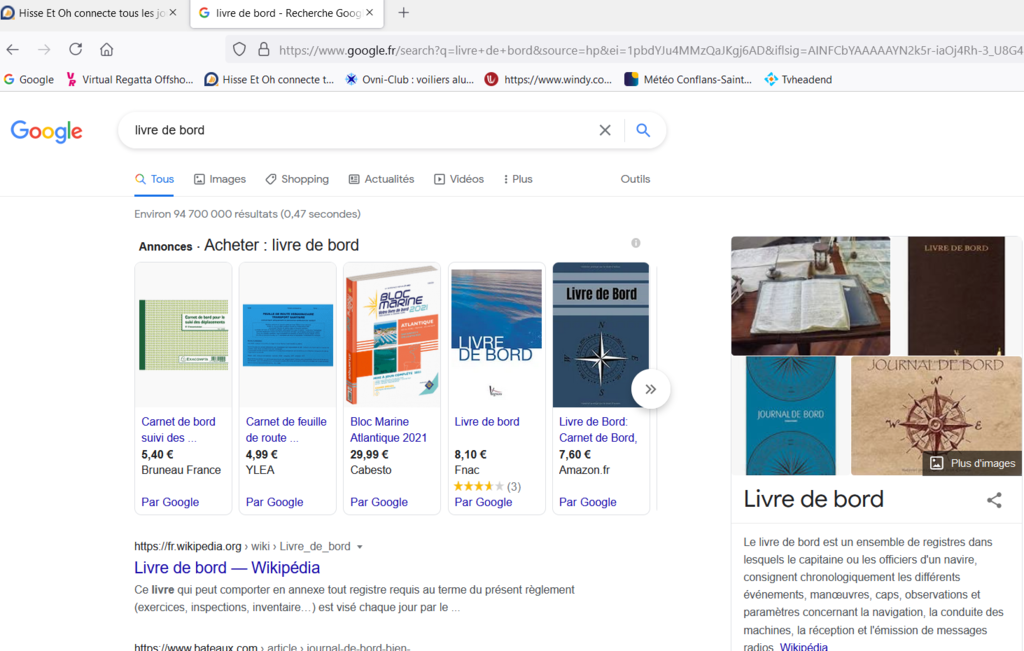Select the livre de bord Recherche Google tab
The image size is (1024, 651).
coord(287,13)
